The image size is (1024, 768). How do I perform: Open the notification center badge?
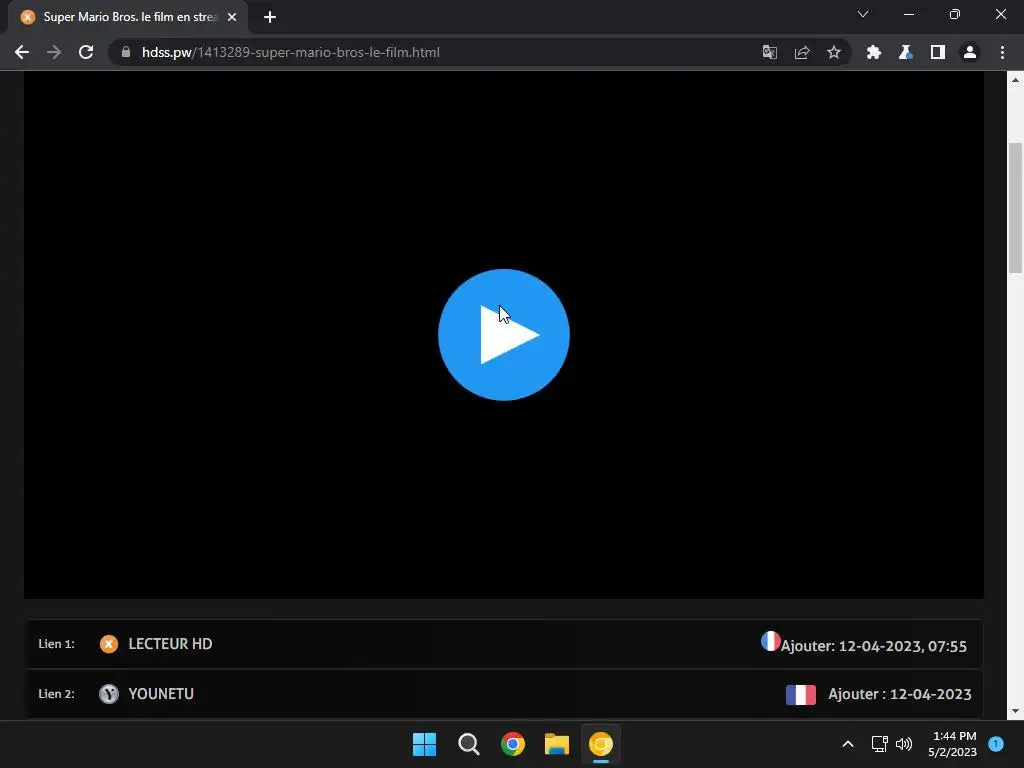[996, 744]
